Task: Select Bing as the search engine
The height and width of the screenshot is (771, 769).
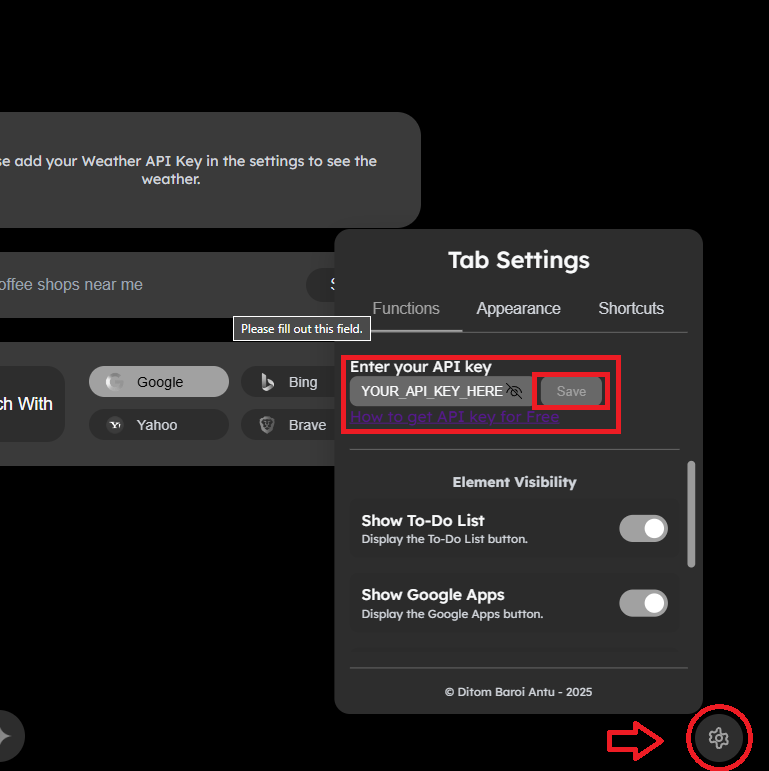Action: [289, 382]
